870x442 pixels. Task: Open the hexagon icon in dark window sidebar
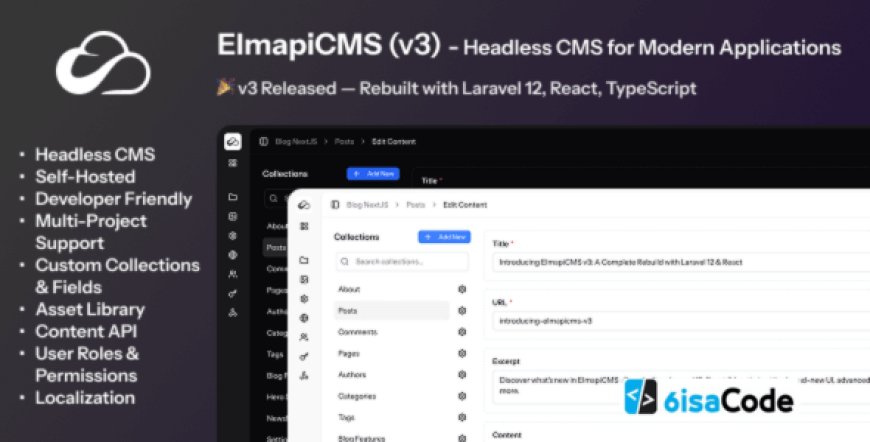point(233,235)
